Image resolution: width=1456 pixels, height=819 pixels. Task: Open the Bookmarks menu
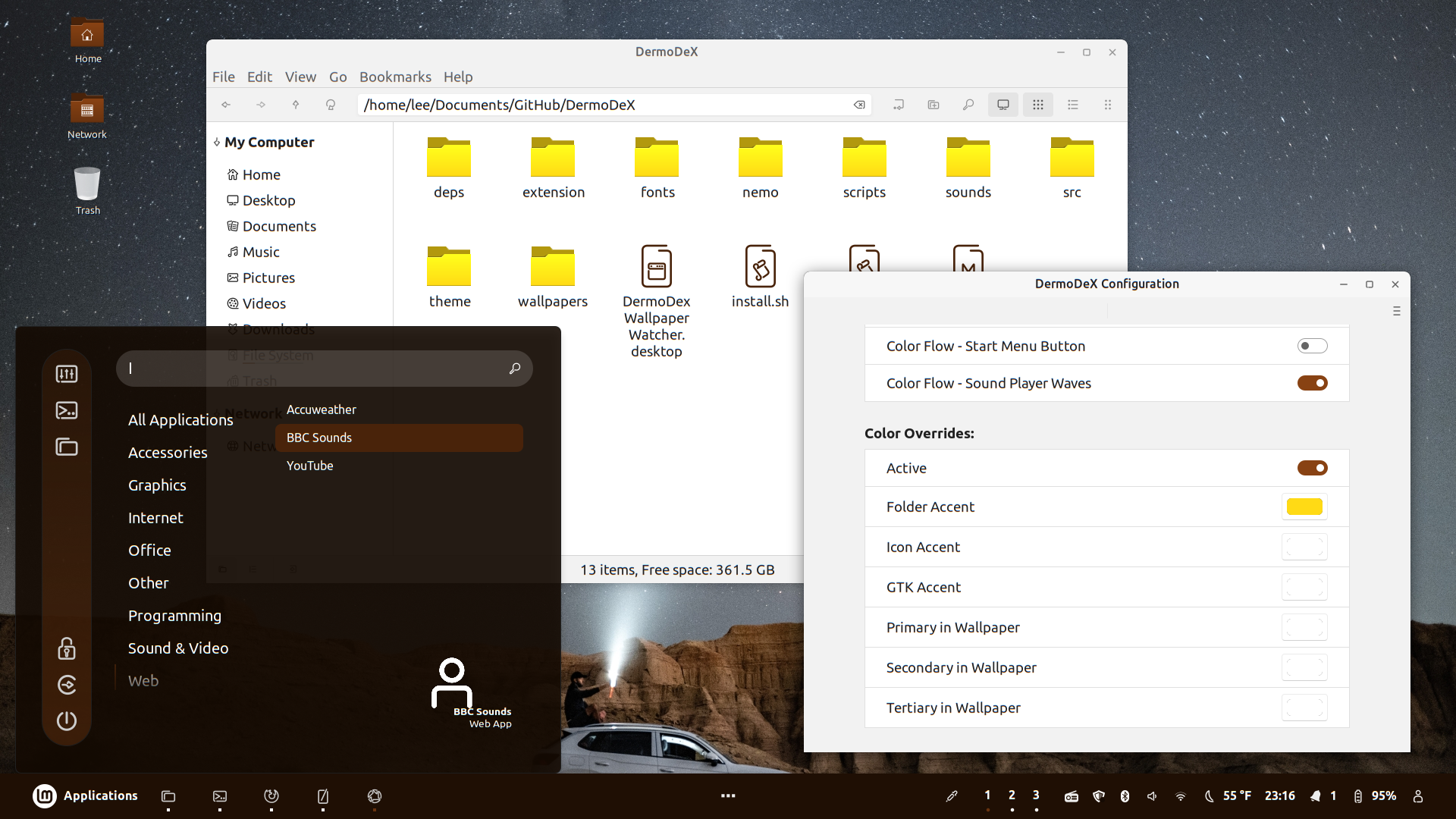(x=395, y=77)
